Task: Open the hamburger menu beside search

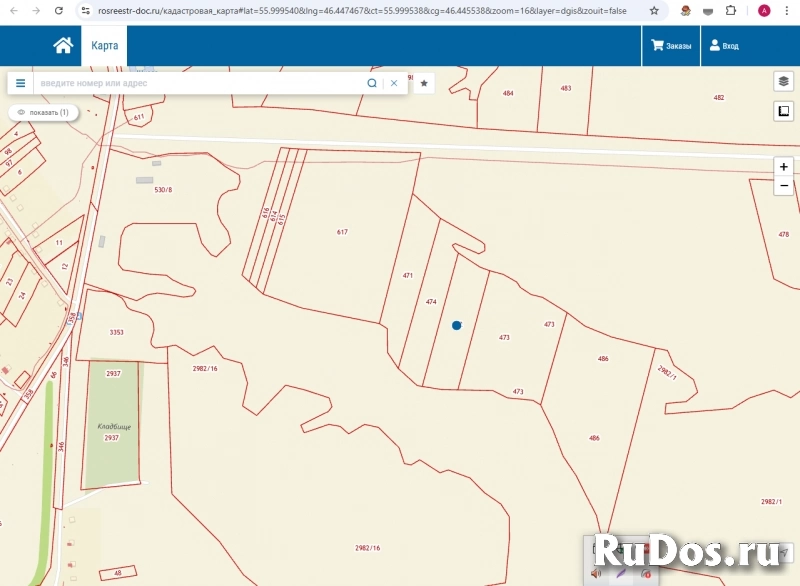Action: [x=20, y=83]
